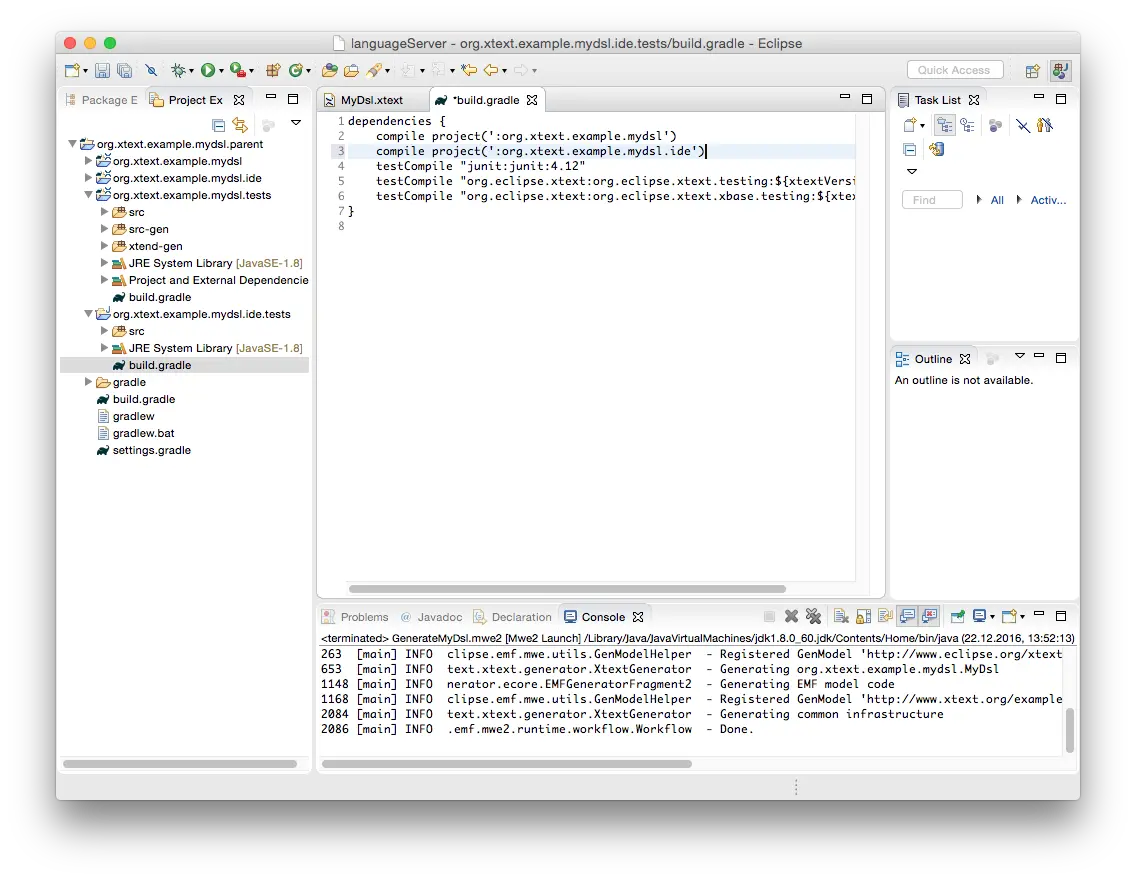
Task: Click the New Java Class icon
Action: click(x=296, y=70)
